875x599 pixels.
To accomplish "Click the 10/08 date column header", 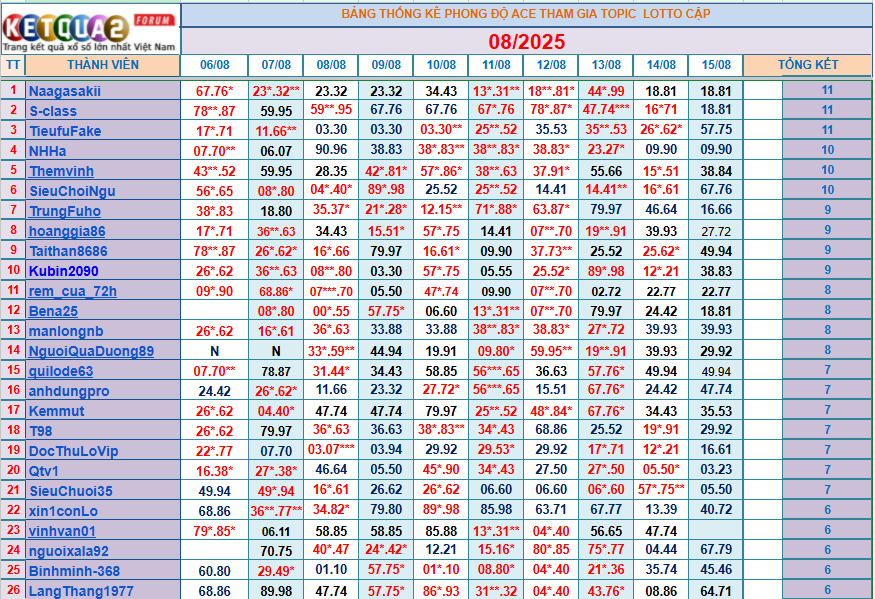I will [440, 65].
